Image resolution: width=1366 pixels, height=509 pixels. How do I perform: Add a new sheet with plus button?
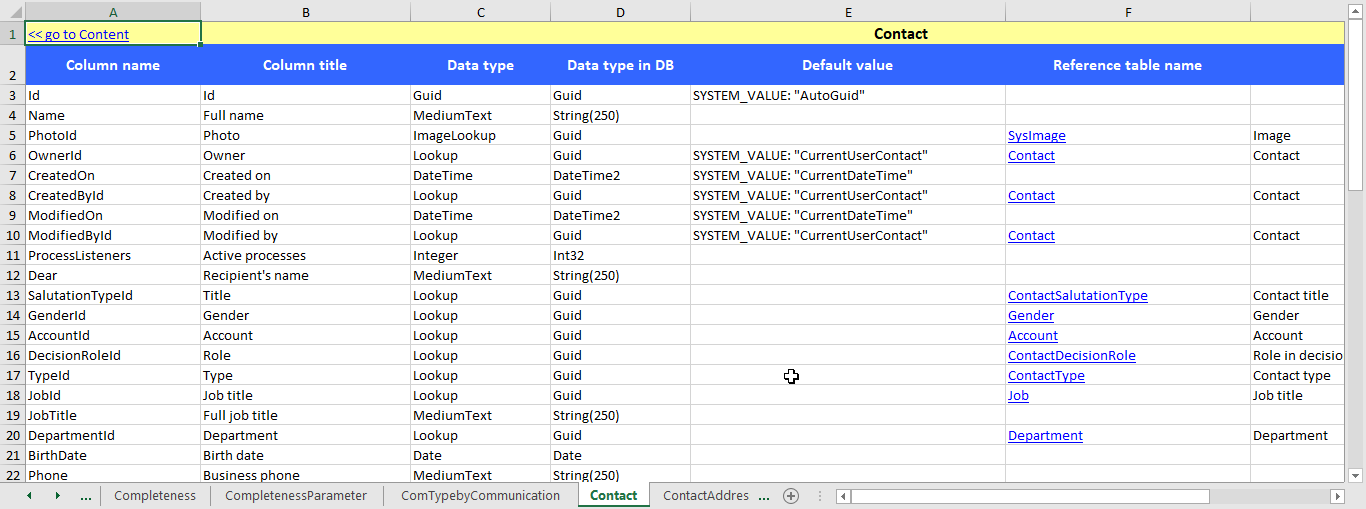coord(791,496)
